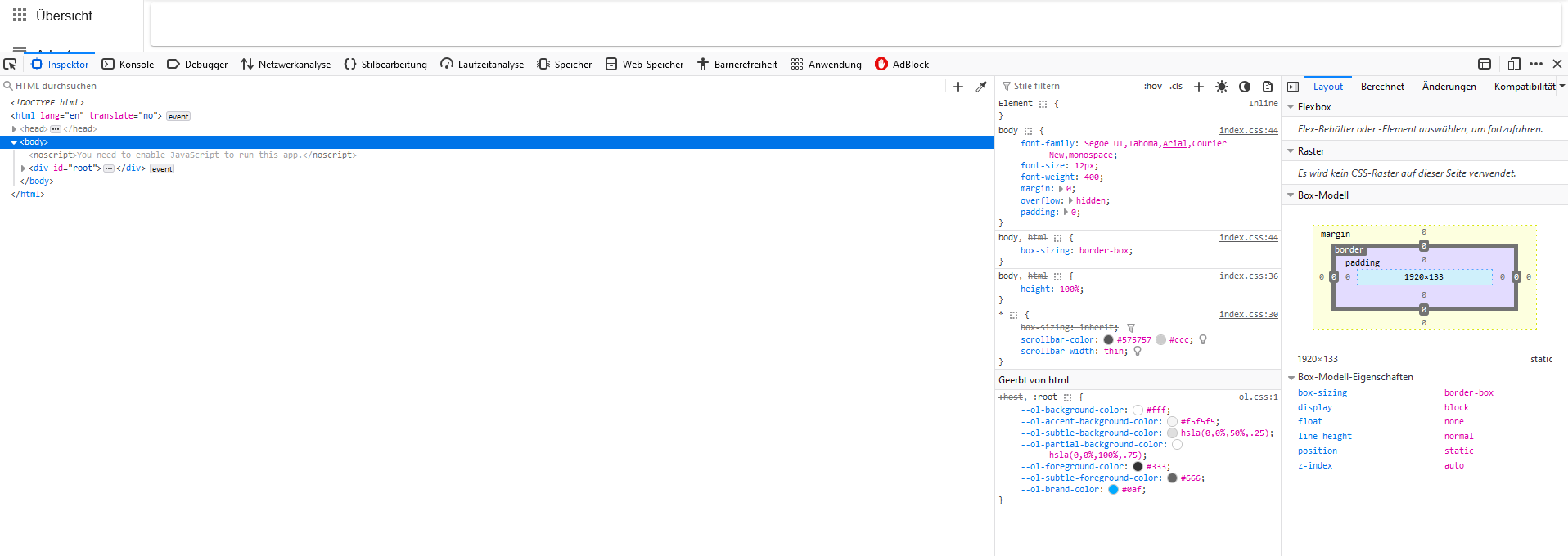Image resolution: width=1568 pixels, height=556 pixels.
Task: Open the Web-Speicher tab
Action: [644, 64]
